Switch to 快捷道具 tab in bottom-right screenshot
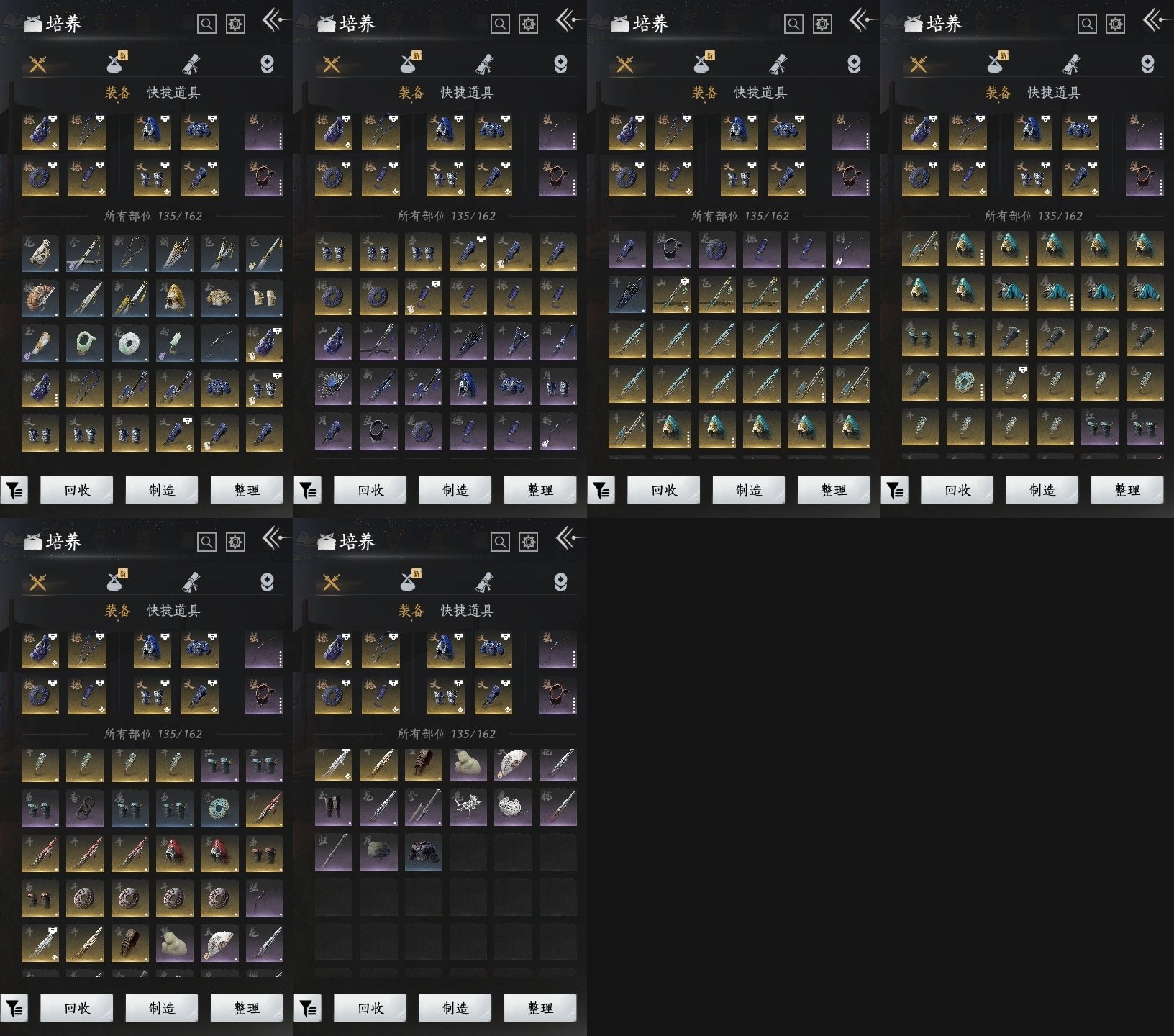1174x1036 pixels. pyautogui.click(x=467, y=610)
